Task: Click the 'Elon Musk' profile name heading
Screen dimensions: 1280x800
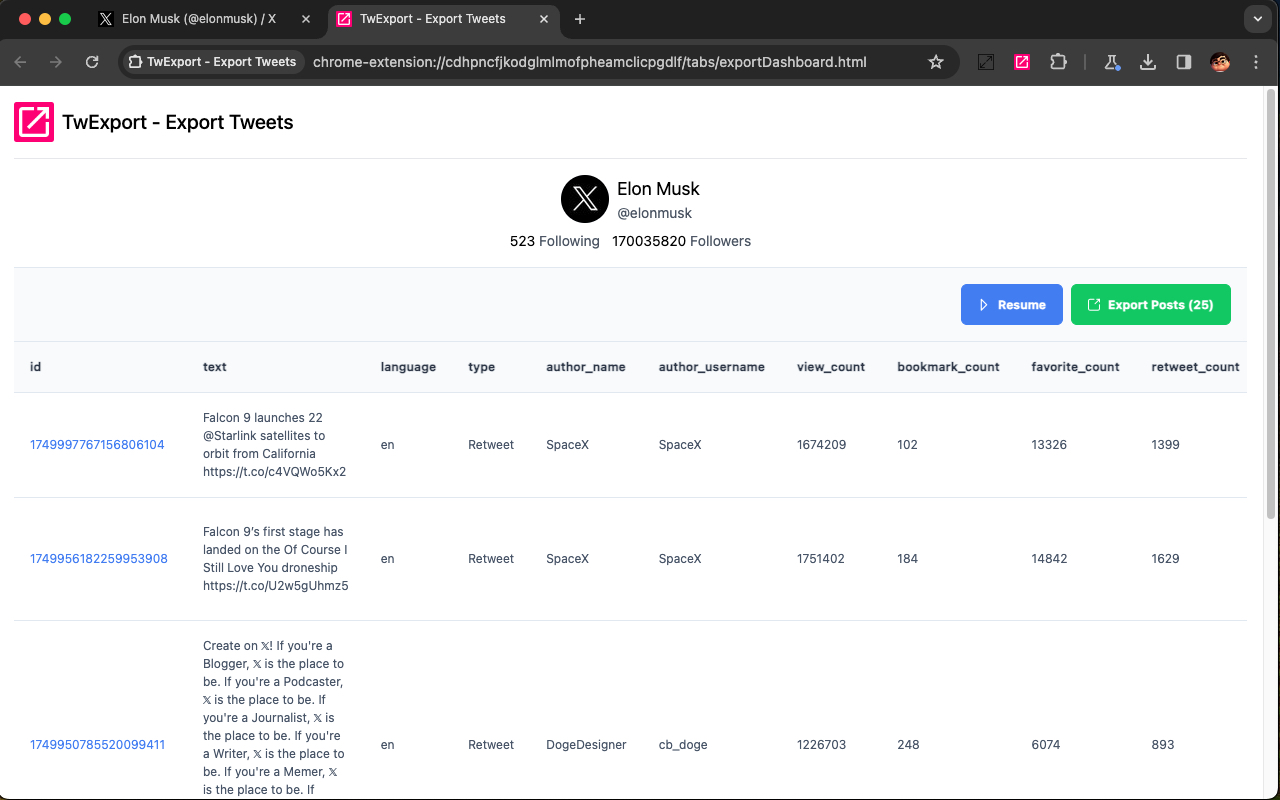Action: point(658,189)
